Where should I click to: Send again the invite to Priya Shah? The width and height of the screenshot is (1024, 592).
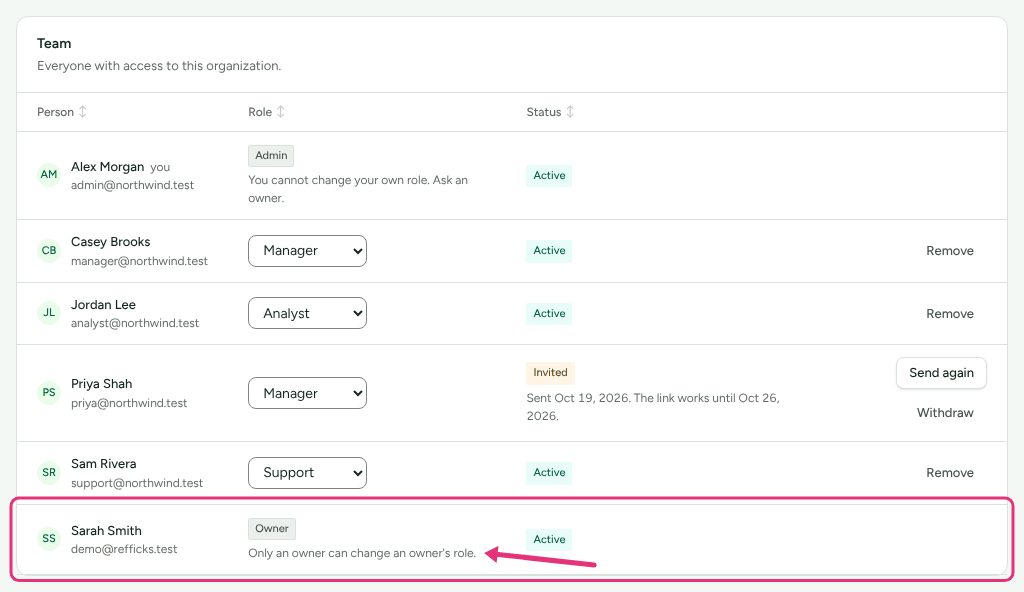coord(941,372)
